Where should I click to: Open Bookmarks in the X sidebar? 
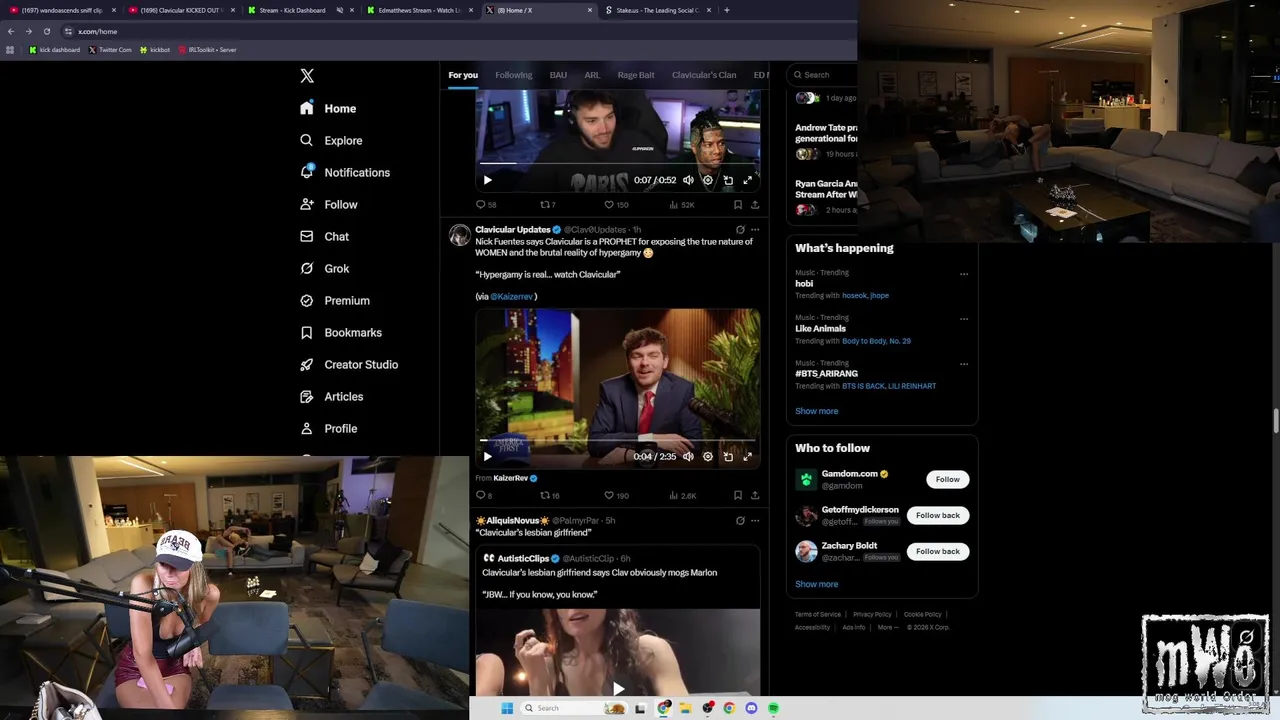[341, 333]
